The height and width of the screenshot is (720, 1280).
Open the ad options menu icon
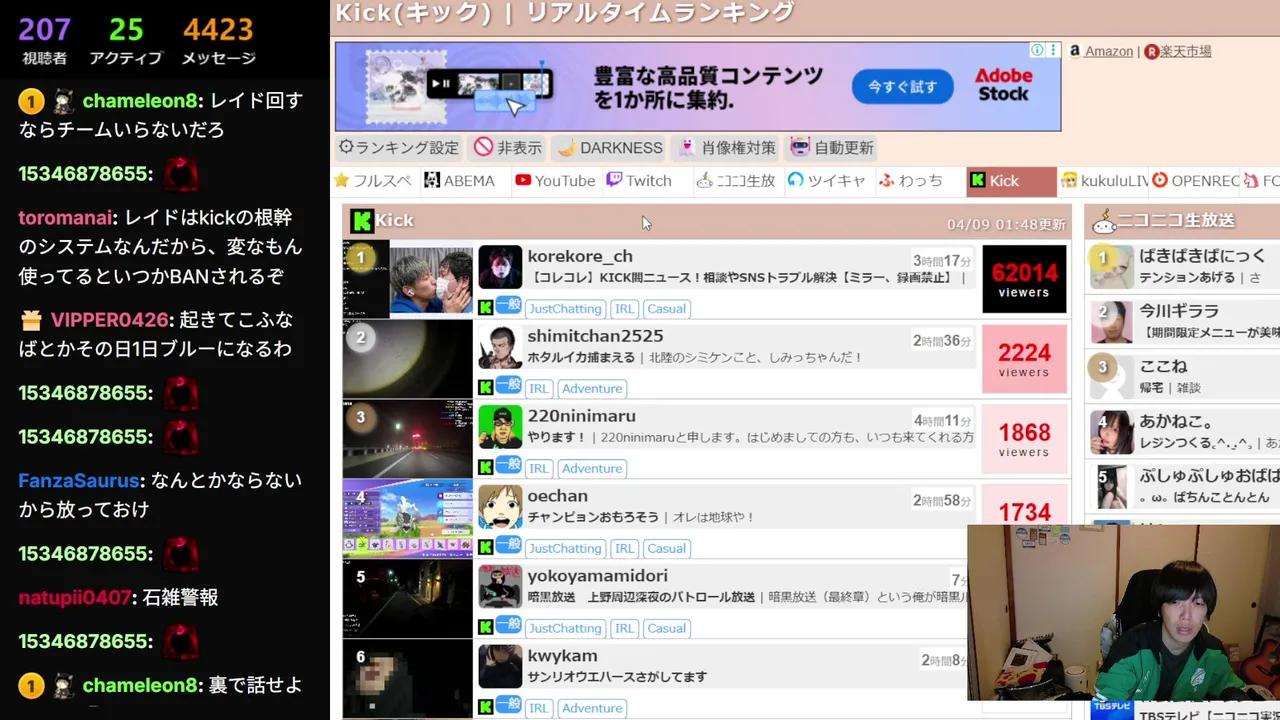[x=1053, y=50]
